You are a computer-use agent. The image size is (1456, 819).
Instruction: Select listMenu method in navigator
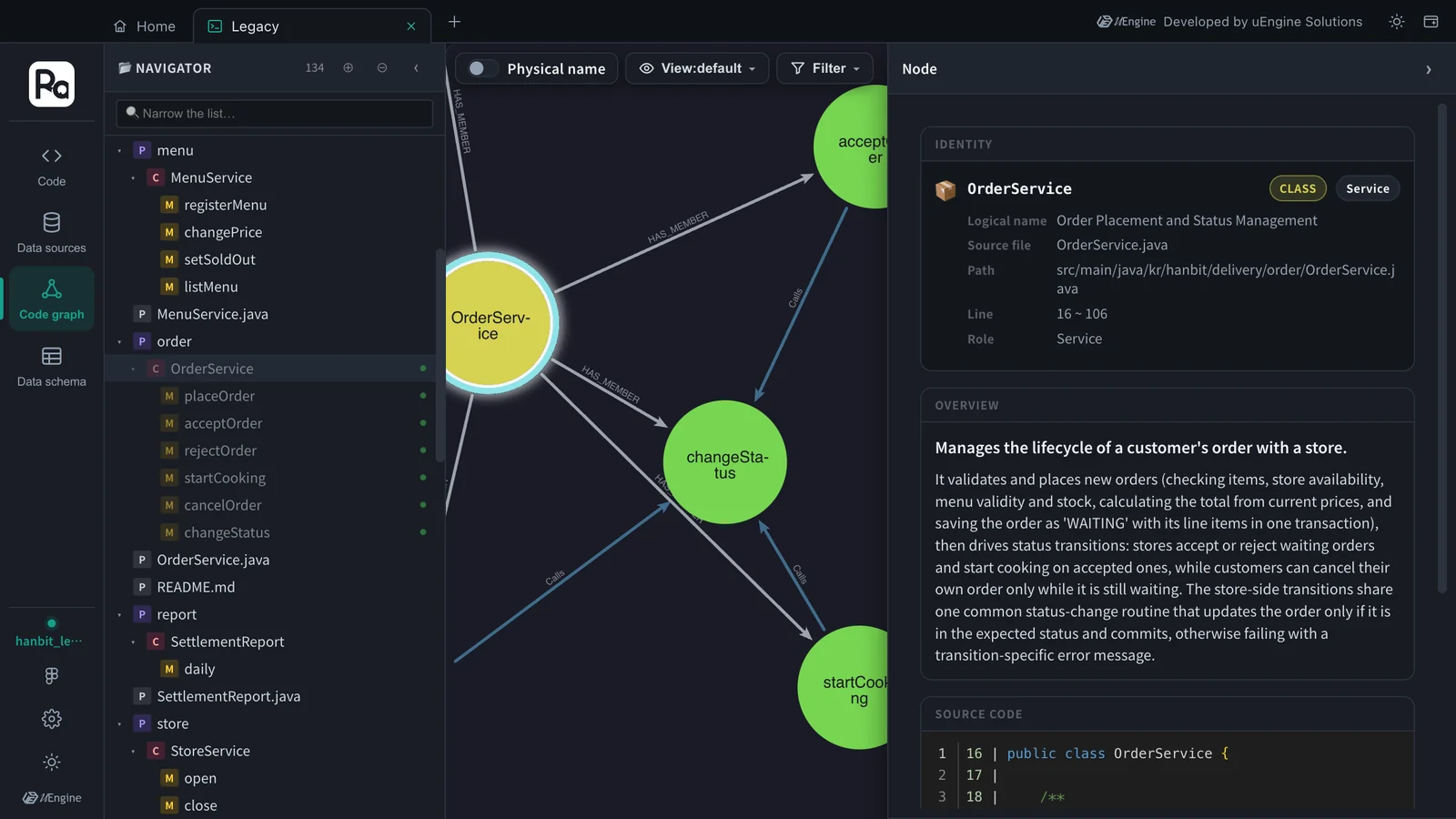pos(211,287)
